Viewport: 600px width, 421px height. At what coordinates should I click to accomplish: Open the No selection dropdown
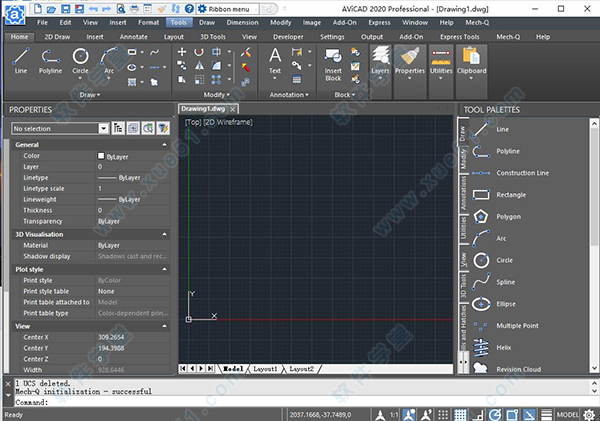103,129
